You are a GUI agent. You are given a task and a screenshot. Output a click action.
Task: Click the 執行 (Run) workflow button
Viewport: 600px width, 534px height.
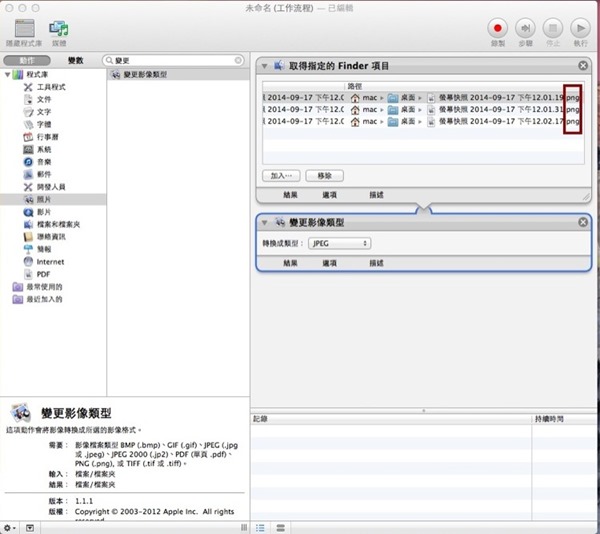click(581, 29)
